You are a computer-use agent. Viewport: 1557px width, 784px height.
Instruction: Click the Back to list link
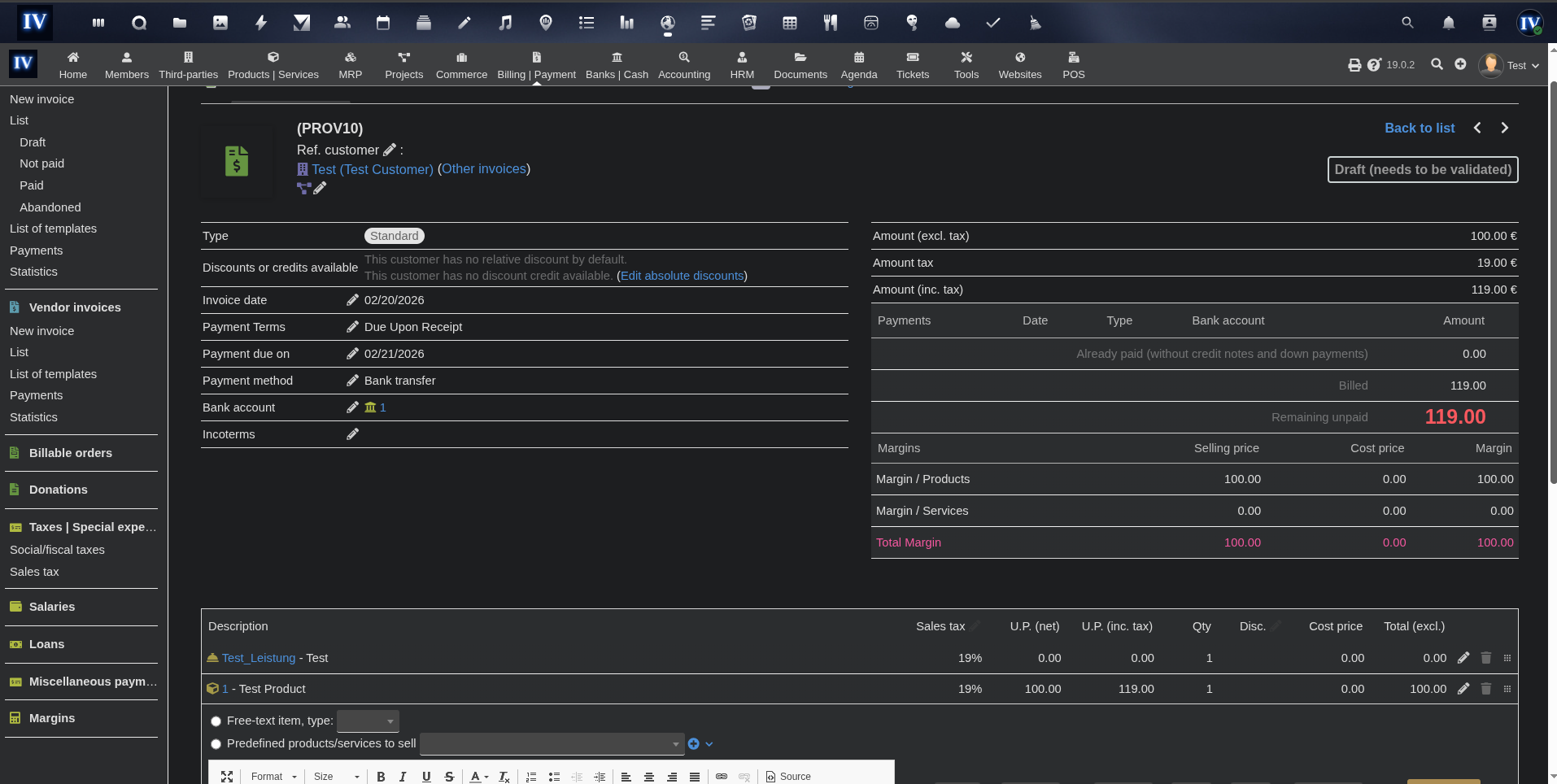pyautogui.click(x=1419, y=128)
